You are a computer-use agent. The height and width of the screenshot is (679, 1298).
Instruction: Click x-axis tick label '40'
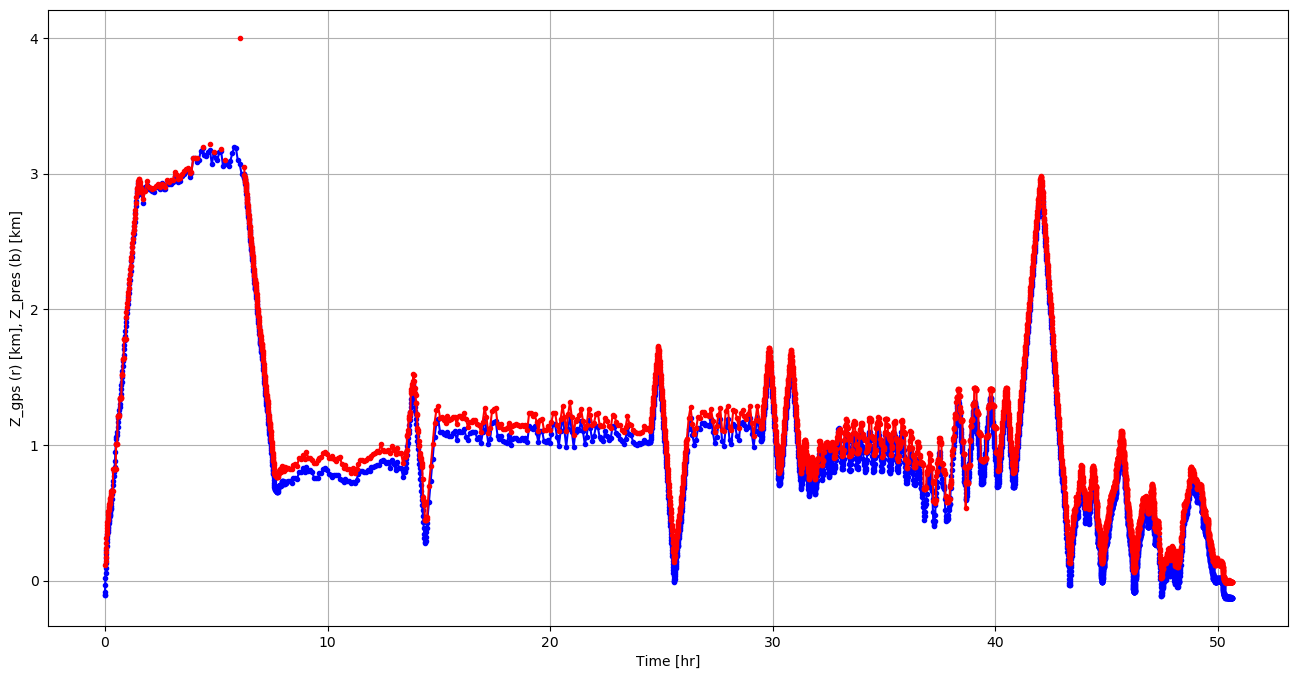coord(995,642)
